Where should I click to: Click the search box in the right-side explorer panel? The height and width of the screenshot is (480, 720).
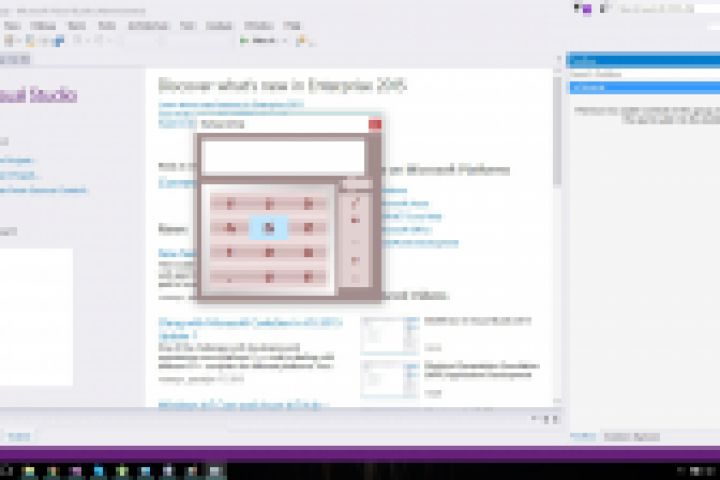point(644,74)
